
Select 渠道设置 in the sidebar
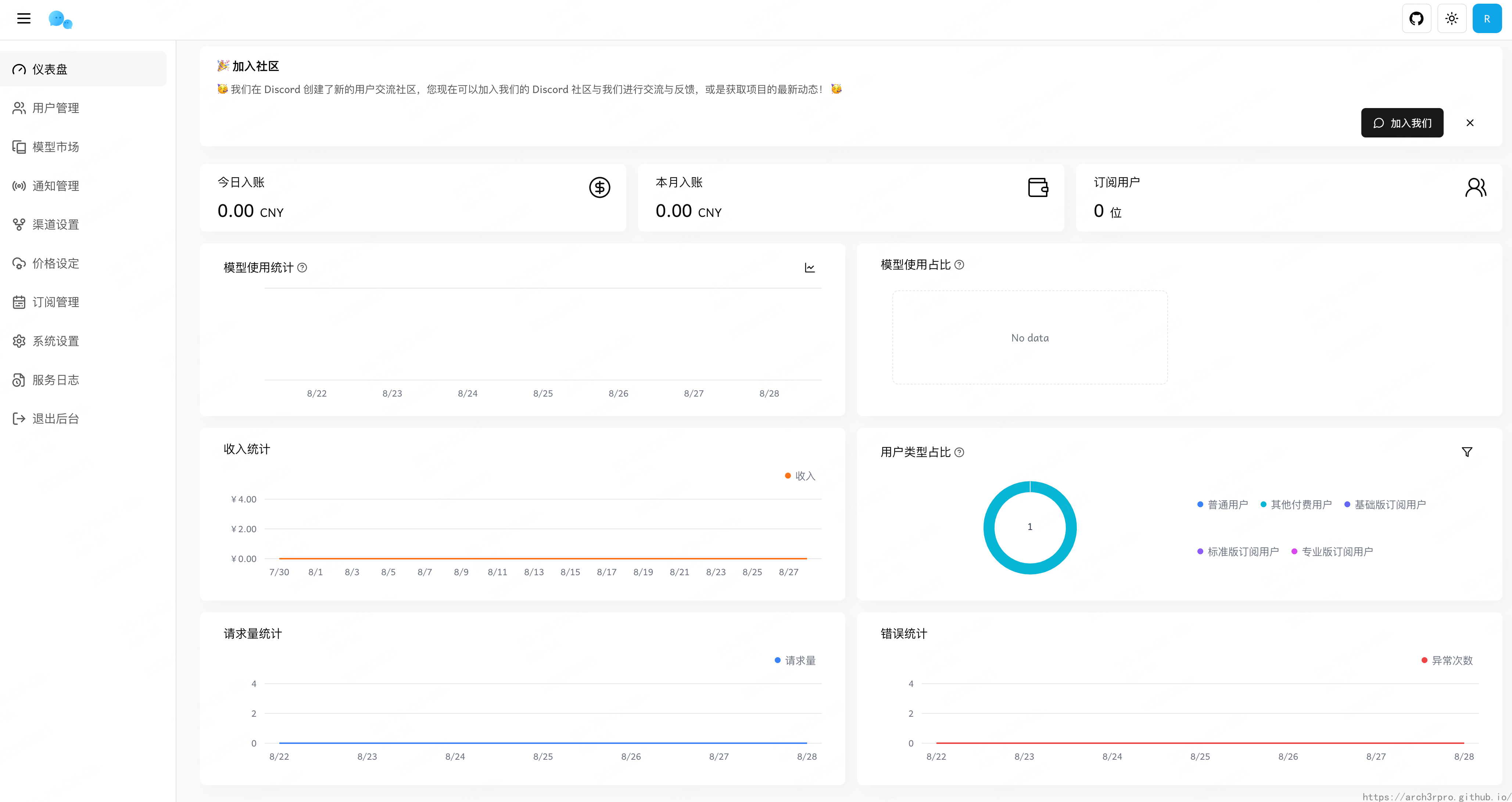pos(55,224)
